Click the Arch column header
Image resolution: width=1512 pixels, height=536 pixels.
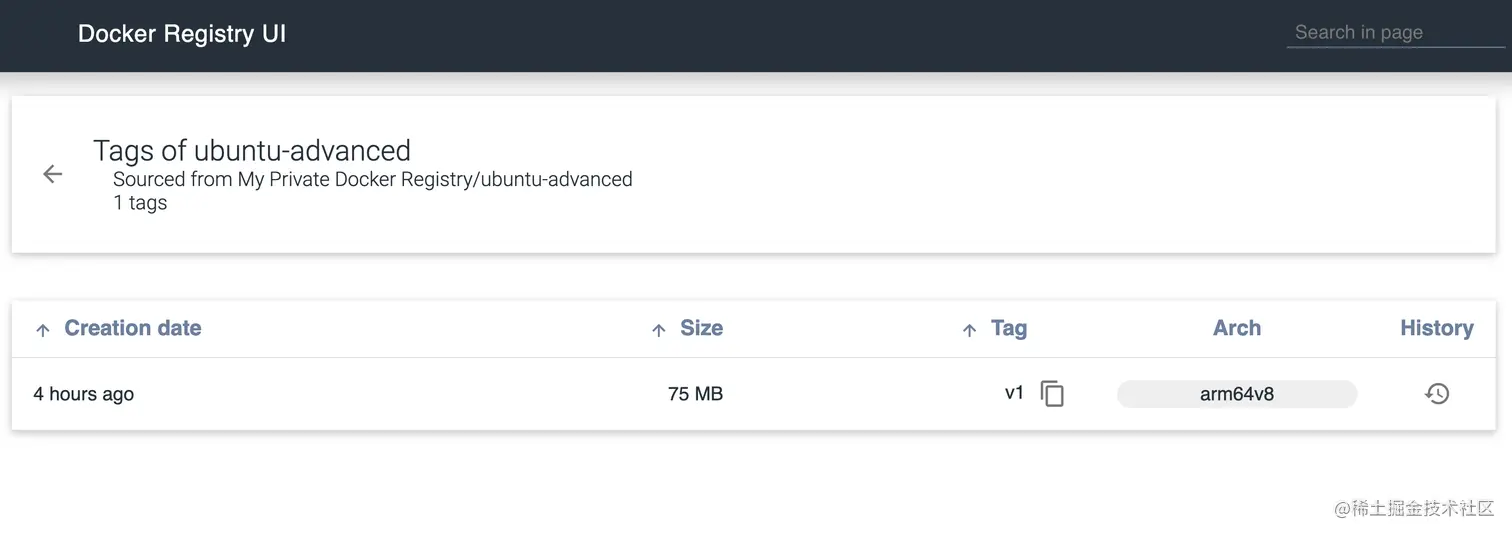(x=1237, y=328)
